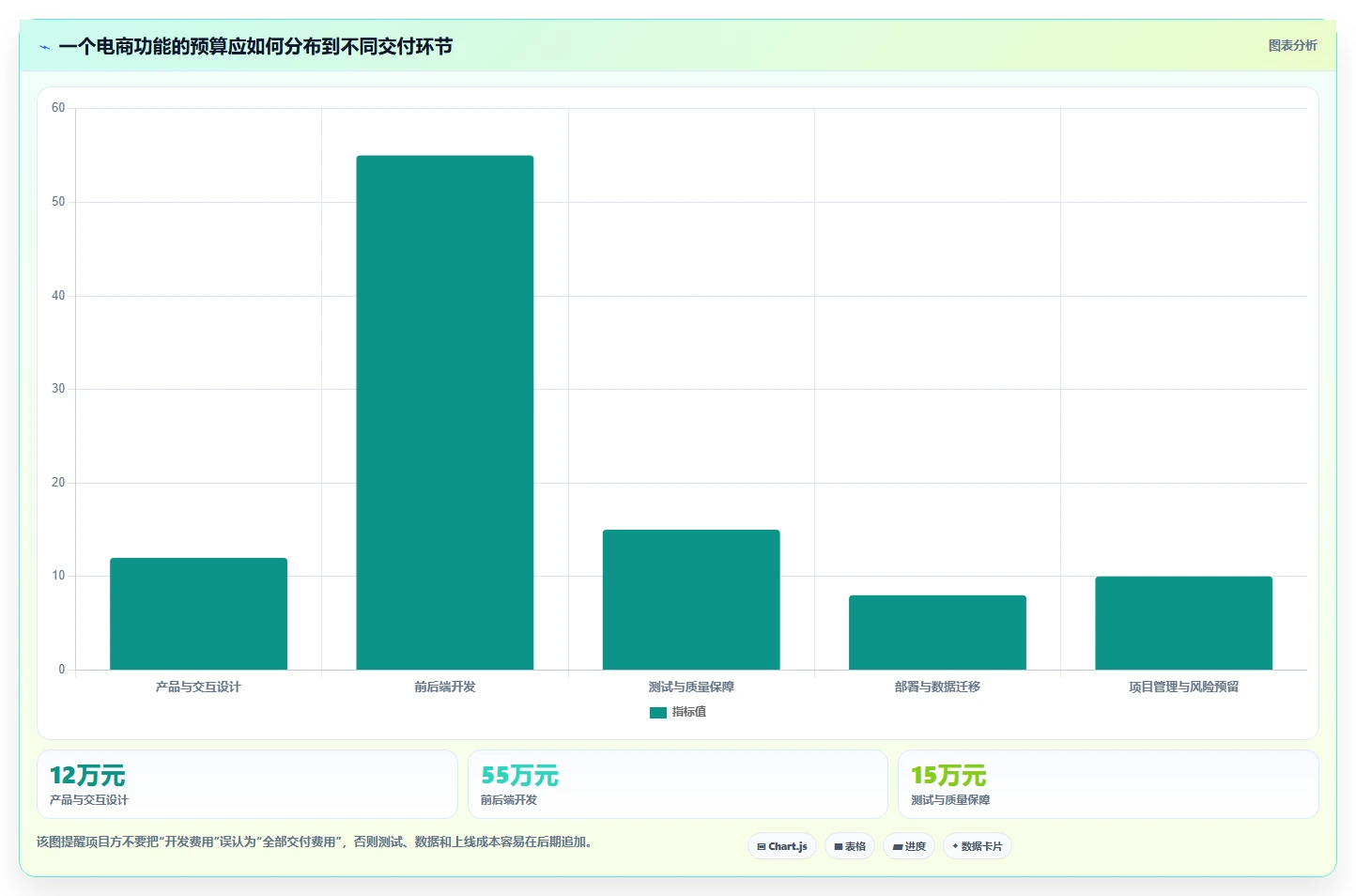Click the 前后端开发 caption under 55万元
The image size is (1356, 896).
click(509, 800)
